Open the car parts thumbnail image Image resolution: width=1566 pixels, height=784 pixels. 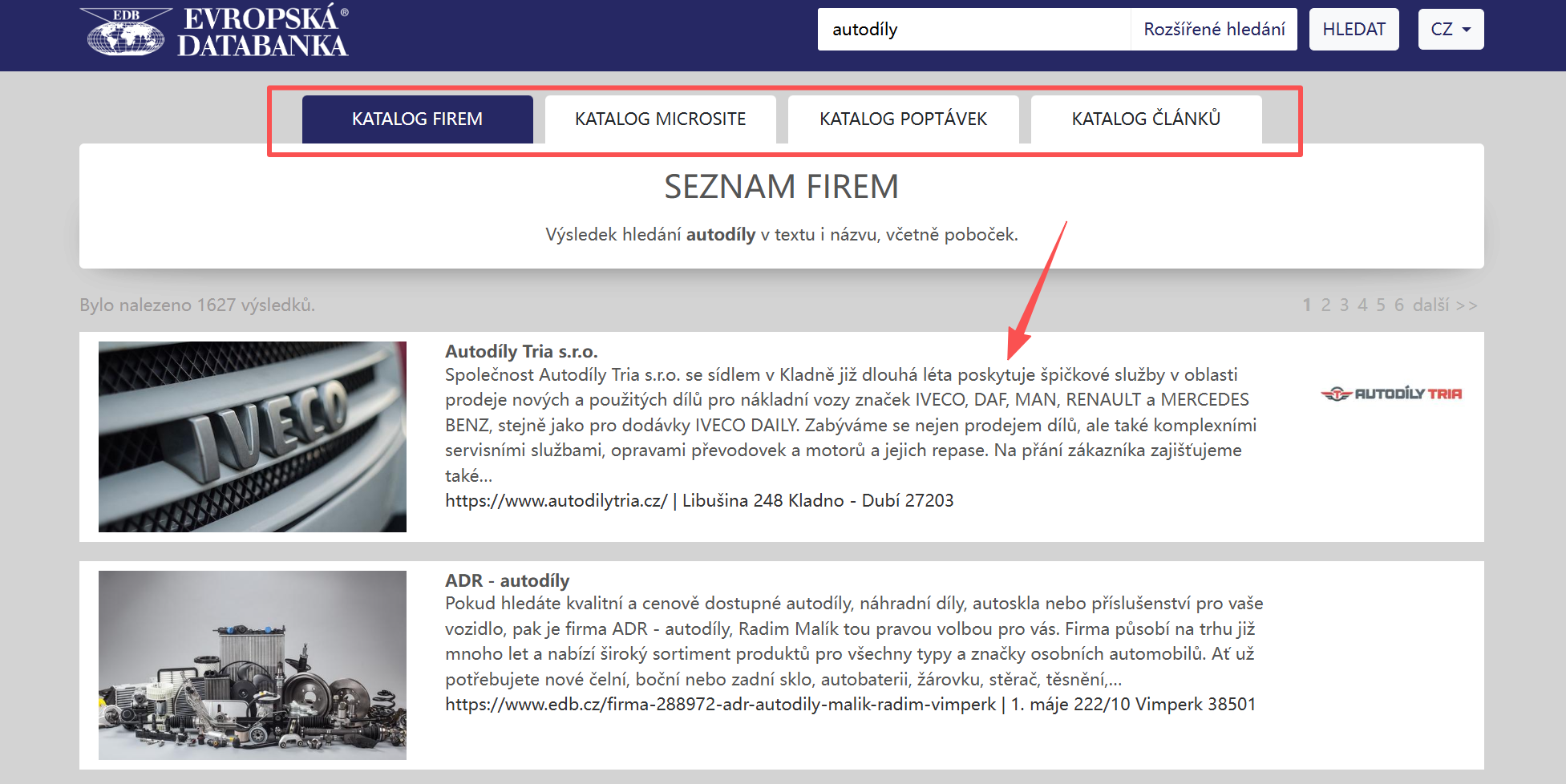[252, 665]
